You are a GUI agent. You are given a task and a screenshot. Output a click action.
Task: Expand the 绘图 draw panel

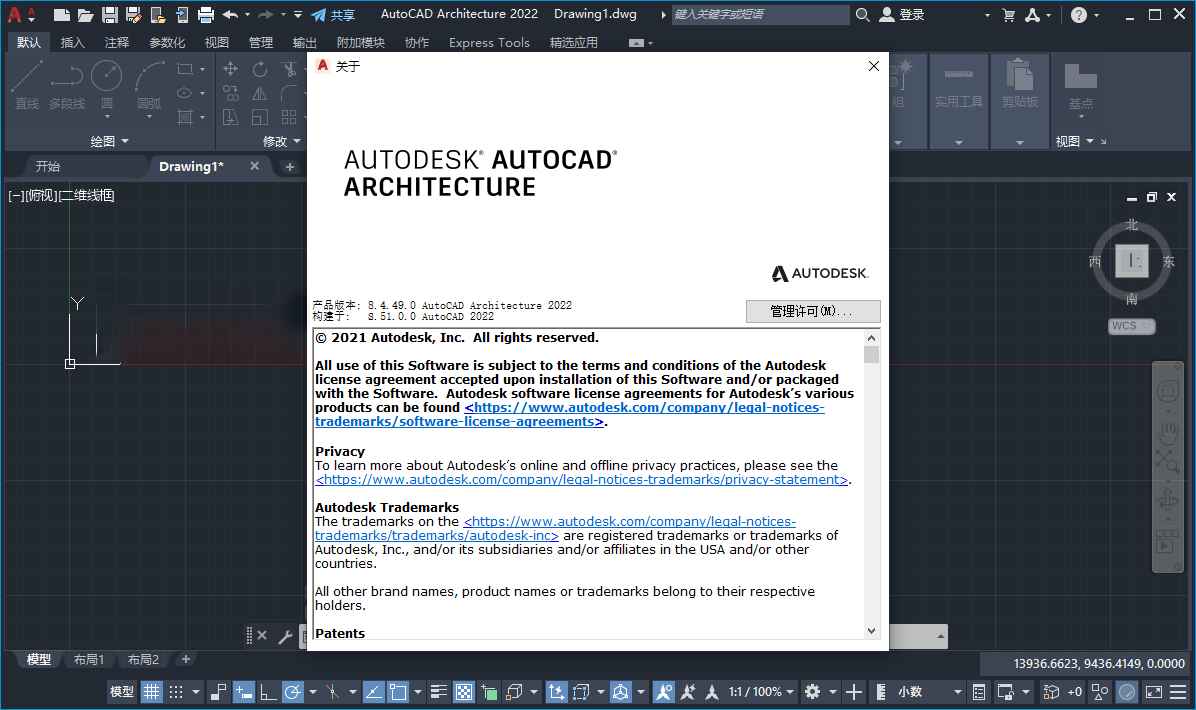coord(110,141)
